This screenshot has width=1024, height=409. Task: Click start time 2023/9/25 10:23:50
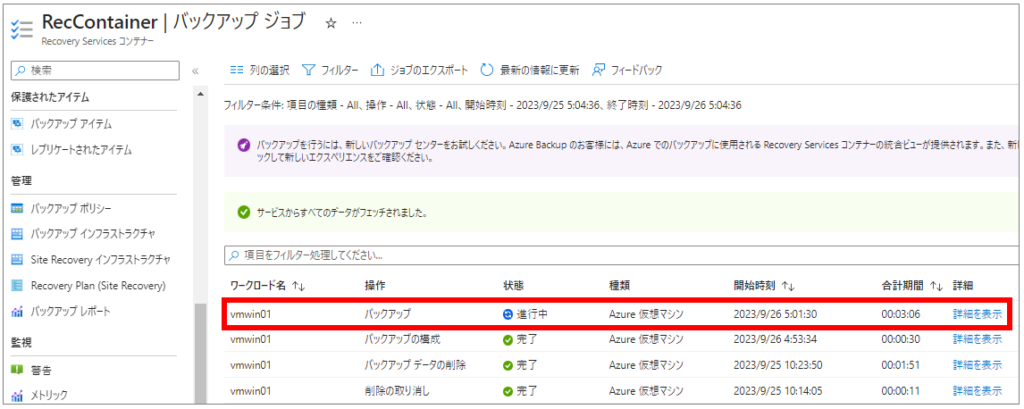778,365
